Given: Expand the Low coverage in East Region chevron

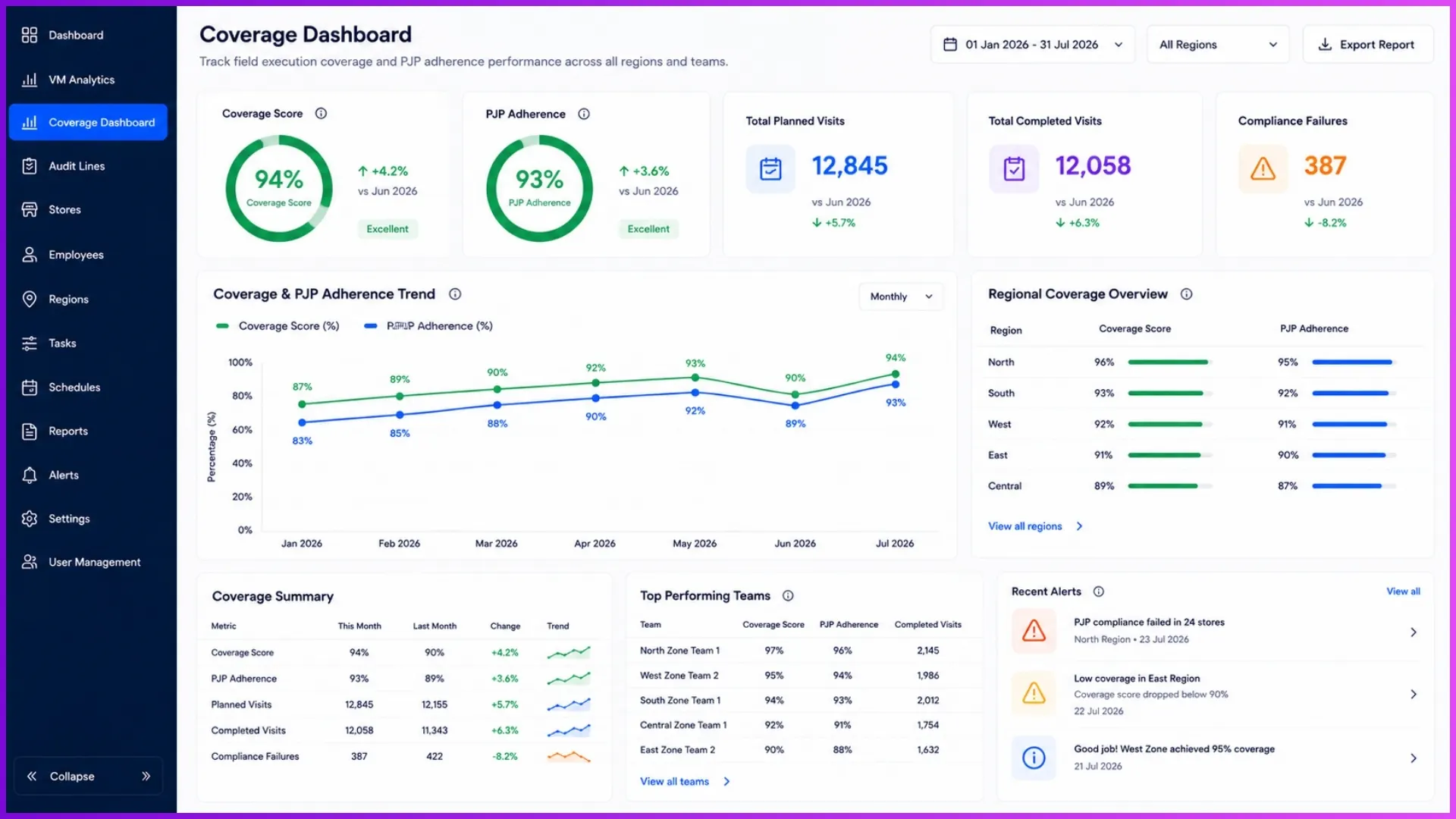Looking at the screenshot, I should click(1413, 694).
